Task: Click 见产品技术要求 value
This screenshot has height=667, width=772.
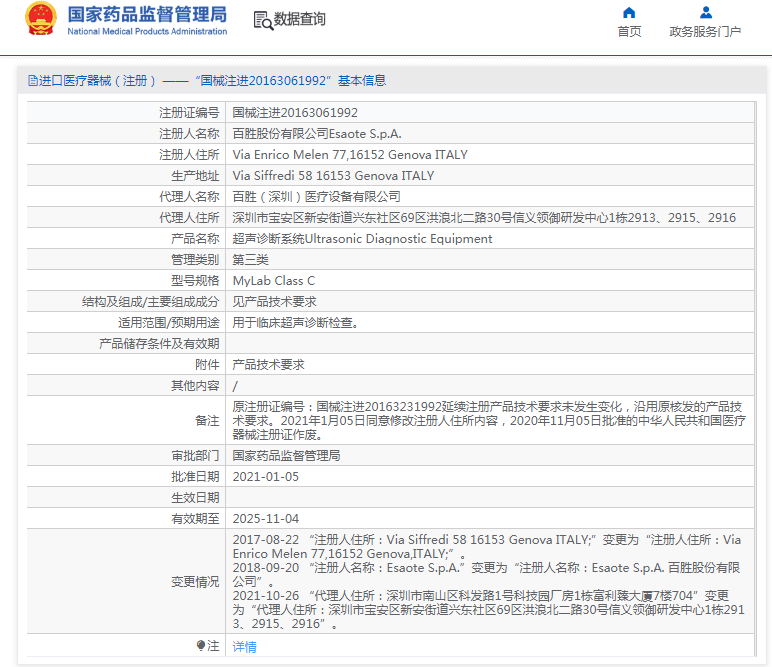Action: pyautogui.click(x=274, y=302)
